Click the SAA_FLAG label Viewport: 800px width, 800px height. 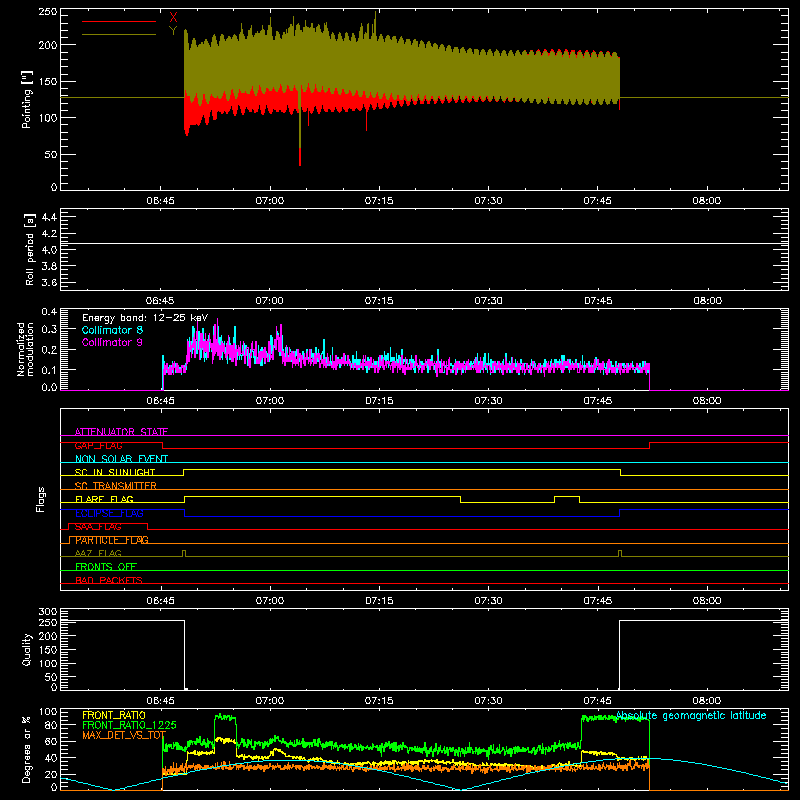pyautogui.click(x=98, y=527)
